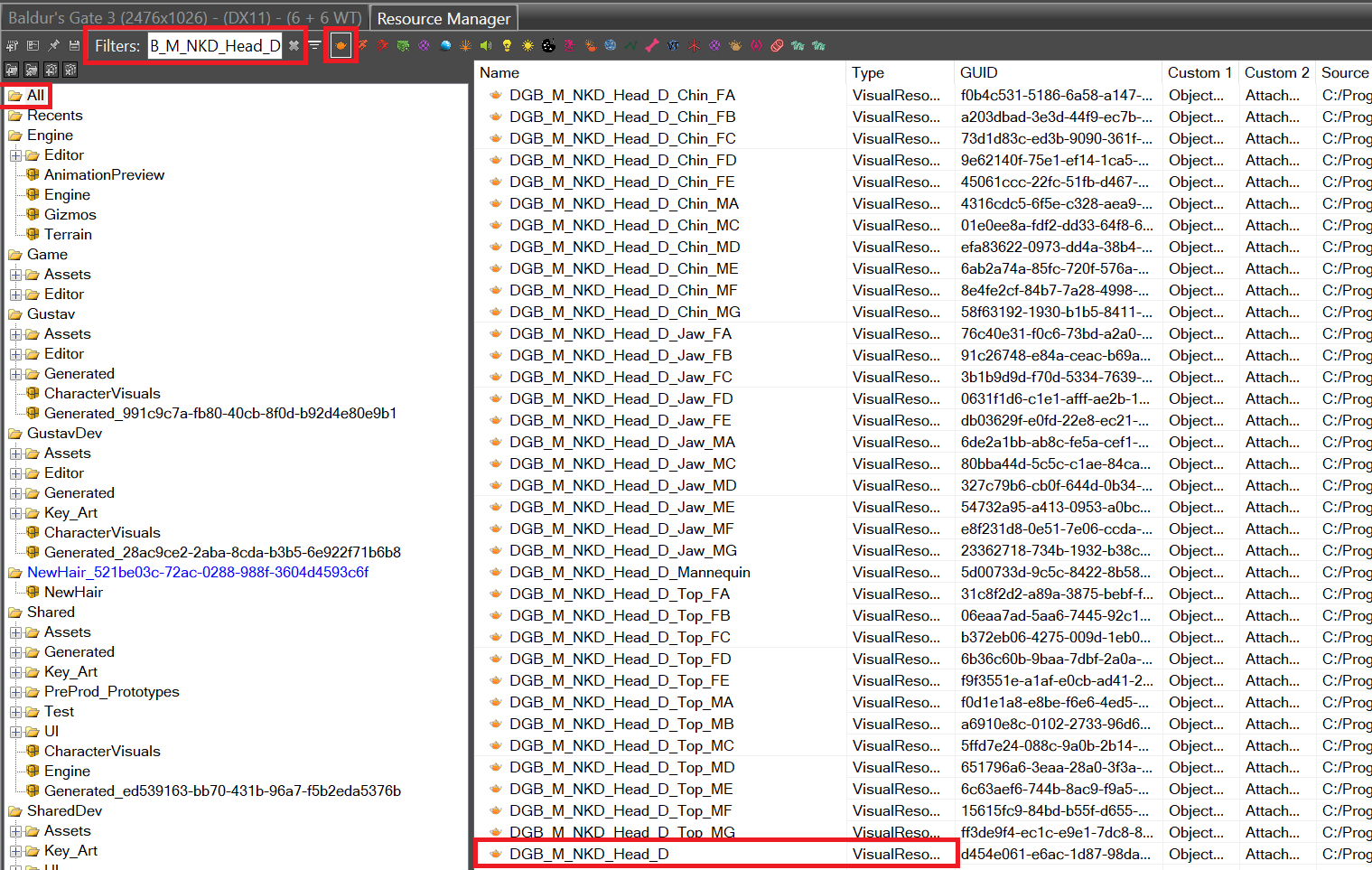This screenshot has width=1372, height=870.
Task: Expand the Assets folder under SharedDev
Action: [15, 831]
